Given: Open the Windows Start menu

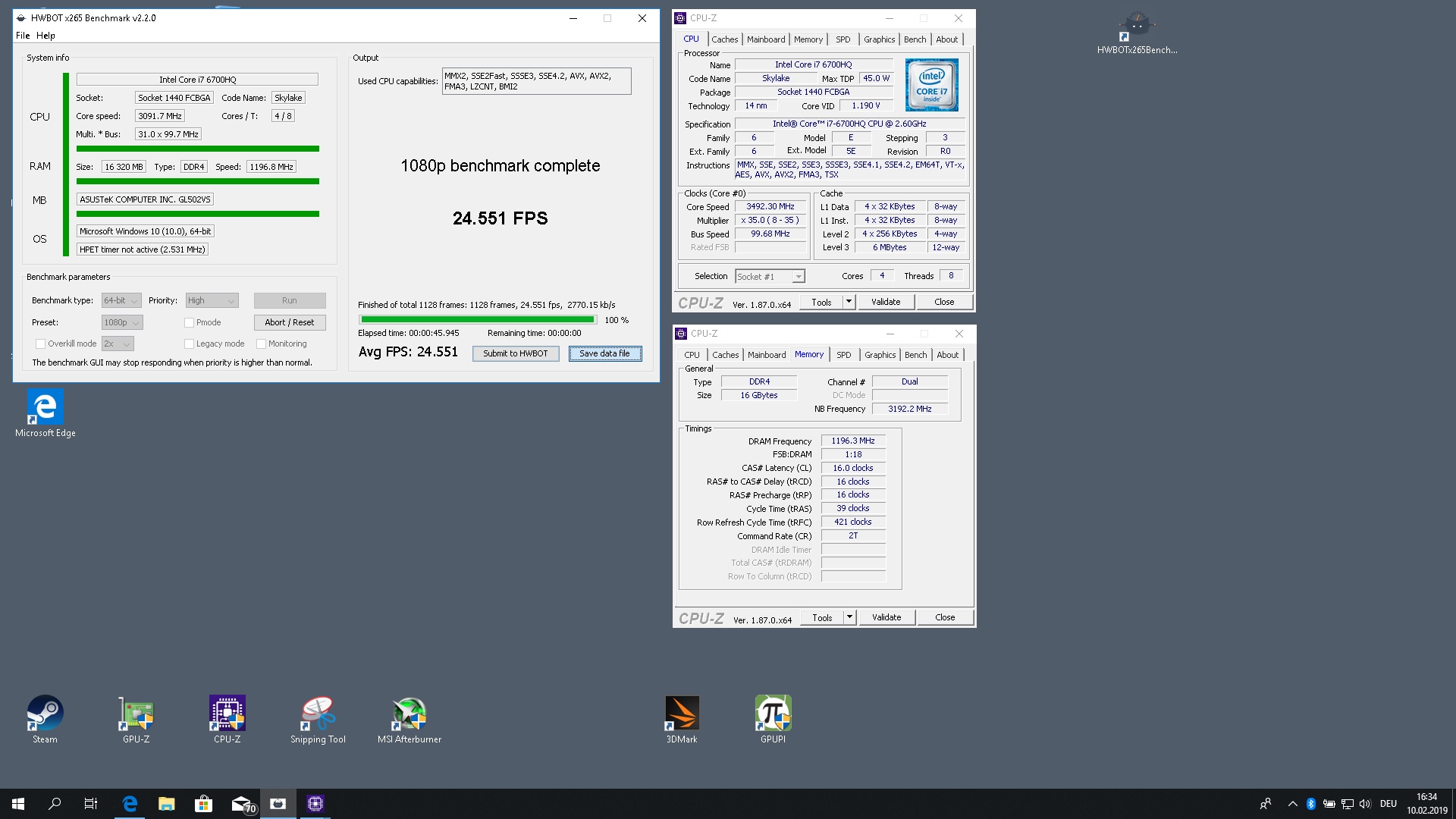Looking at the screenshot, I should (x=18, y=804).
